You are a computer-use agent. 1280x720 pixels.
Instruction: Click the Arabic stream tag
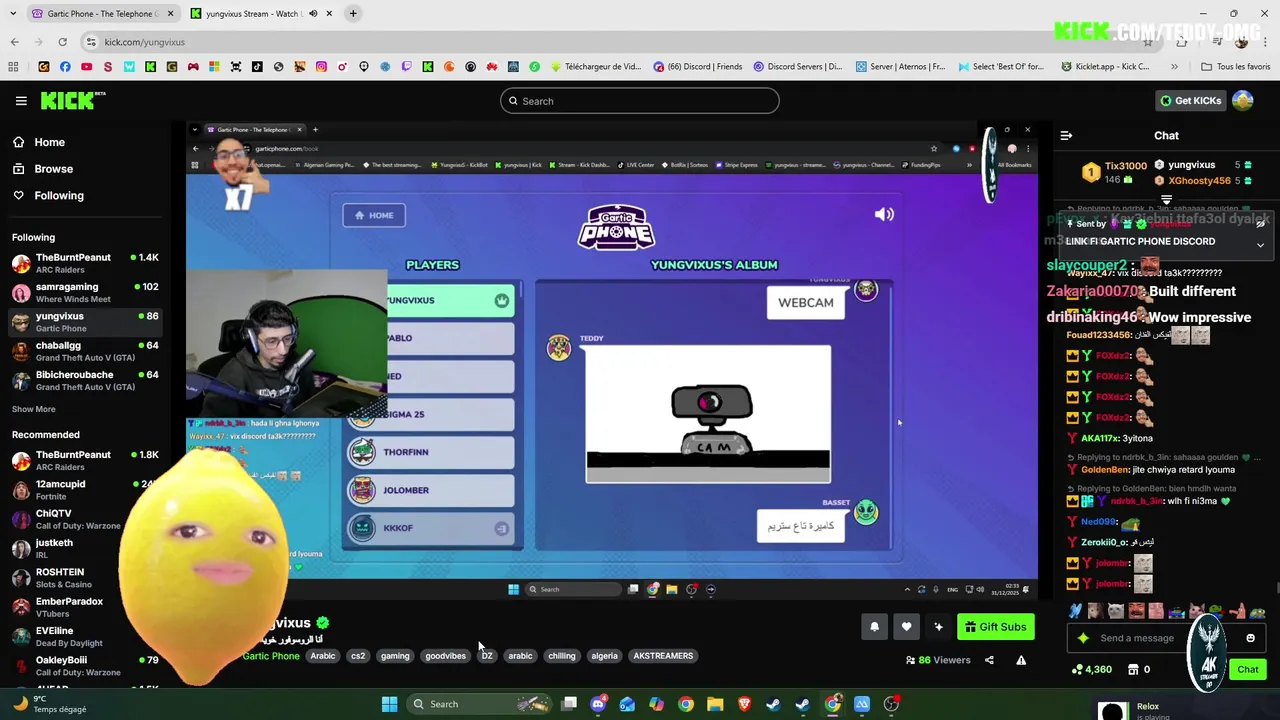coord(323,656)
